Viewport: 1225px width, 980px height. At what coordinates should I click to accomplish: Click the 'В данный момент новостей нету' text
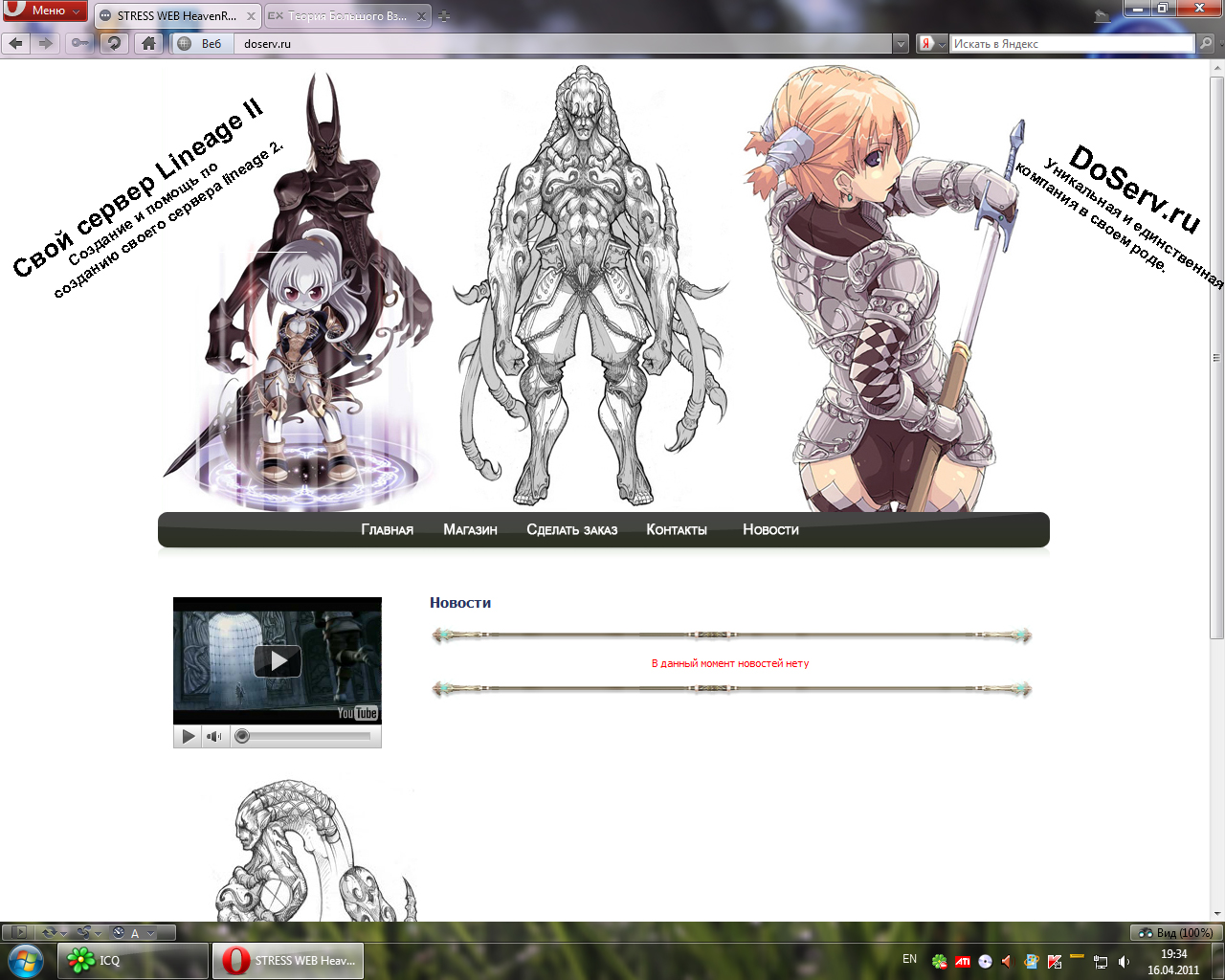(x=730, y=663)
